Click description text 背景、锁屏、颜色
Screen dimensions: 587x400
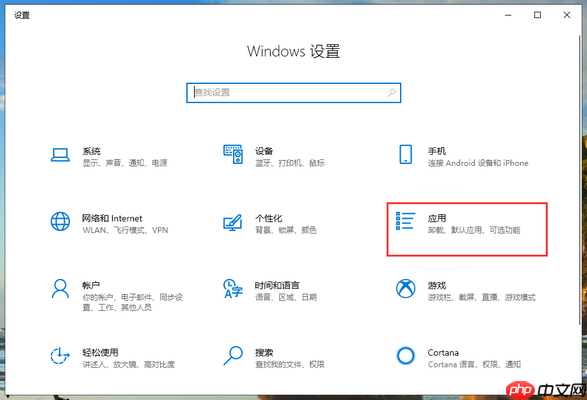tap(286, 230)
